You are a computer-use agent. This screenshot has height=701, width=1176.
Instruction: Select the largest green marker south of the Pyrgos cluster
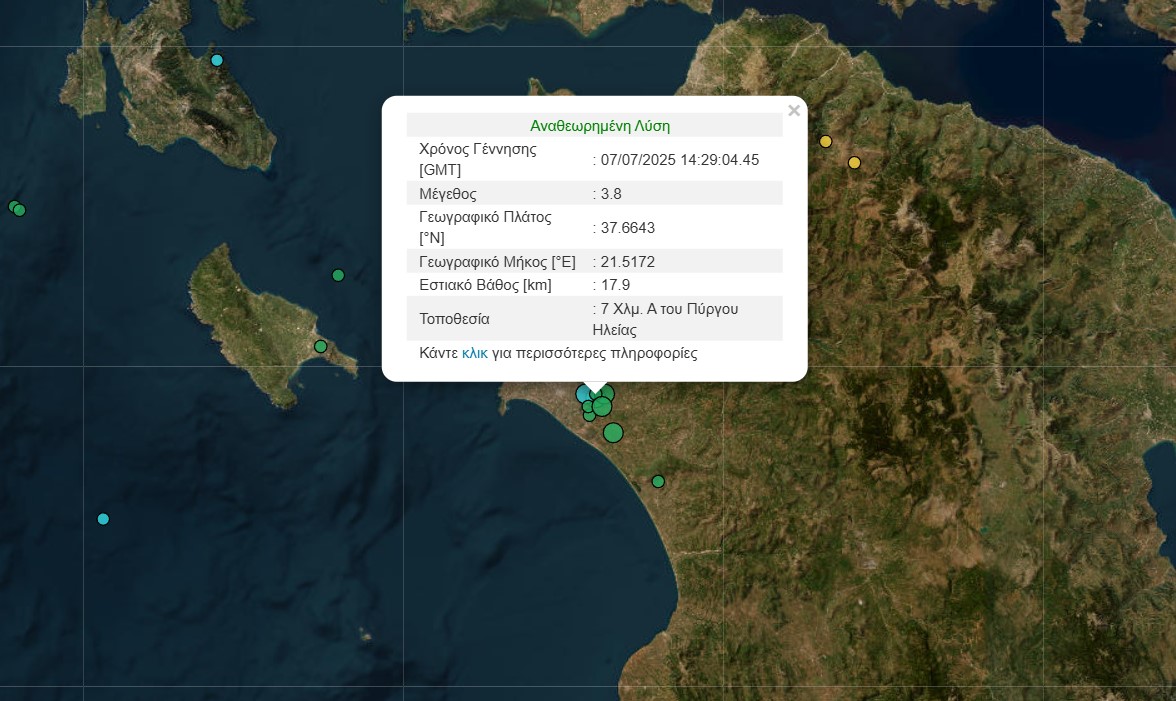point(613,433)
